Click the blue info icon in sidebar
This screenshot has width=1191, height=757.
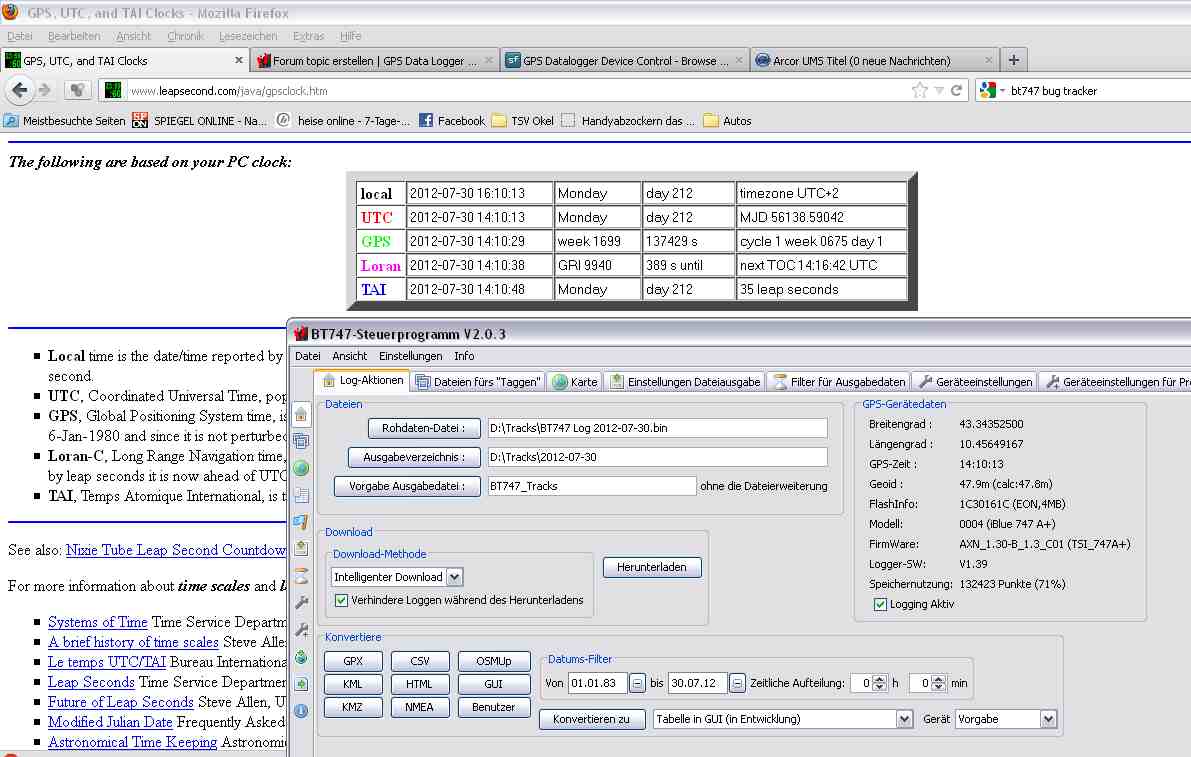tap(301, 710)
